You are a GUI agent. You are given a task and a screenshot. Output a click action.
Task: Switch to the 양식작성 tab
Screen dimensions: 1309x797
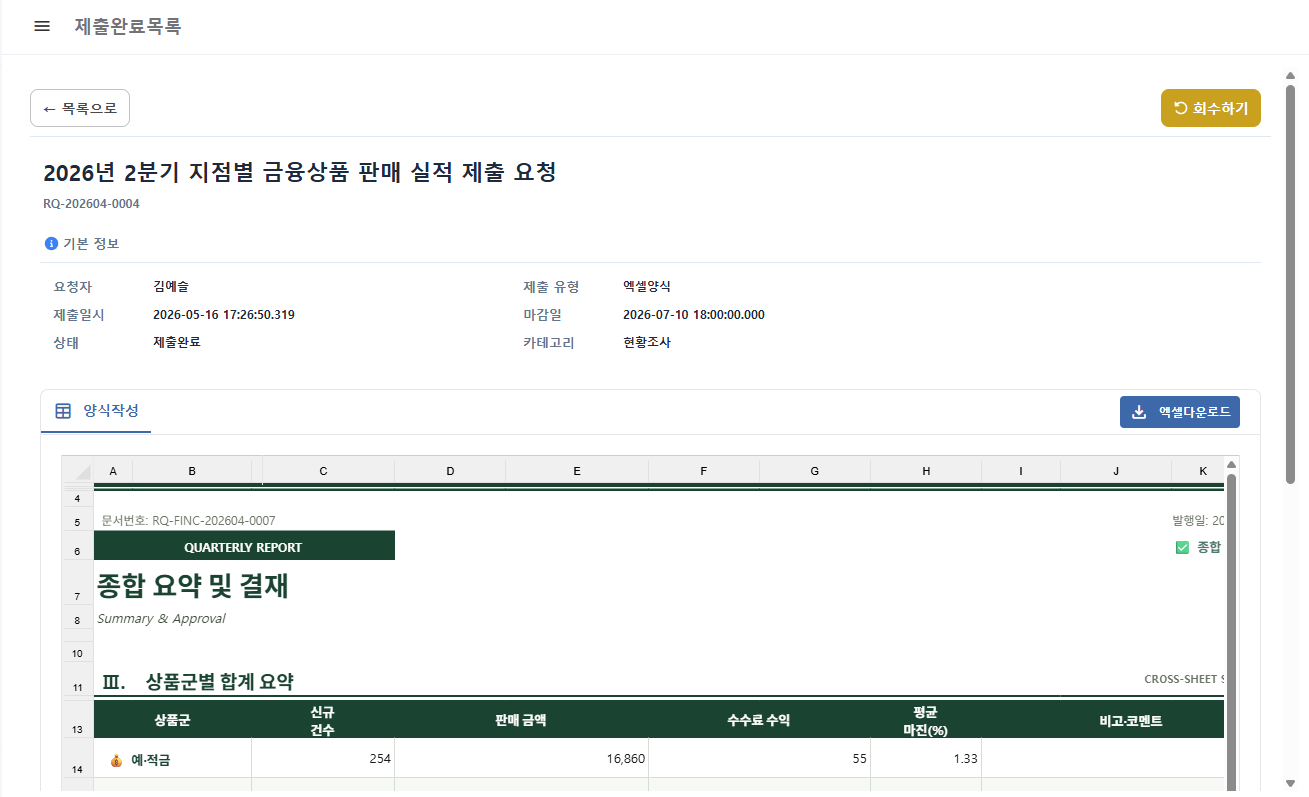[x=97, y=411]
